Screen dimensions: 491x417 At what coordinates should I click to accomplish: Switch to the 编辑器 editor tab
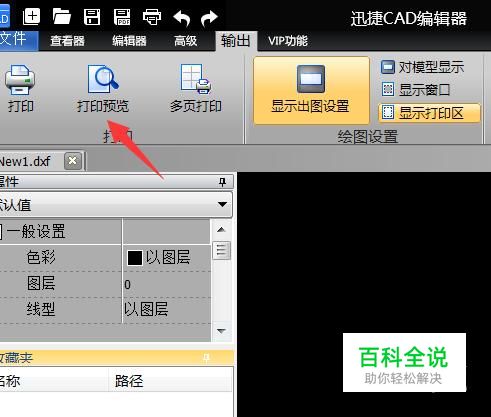[x=129, y=41]
